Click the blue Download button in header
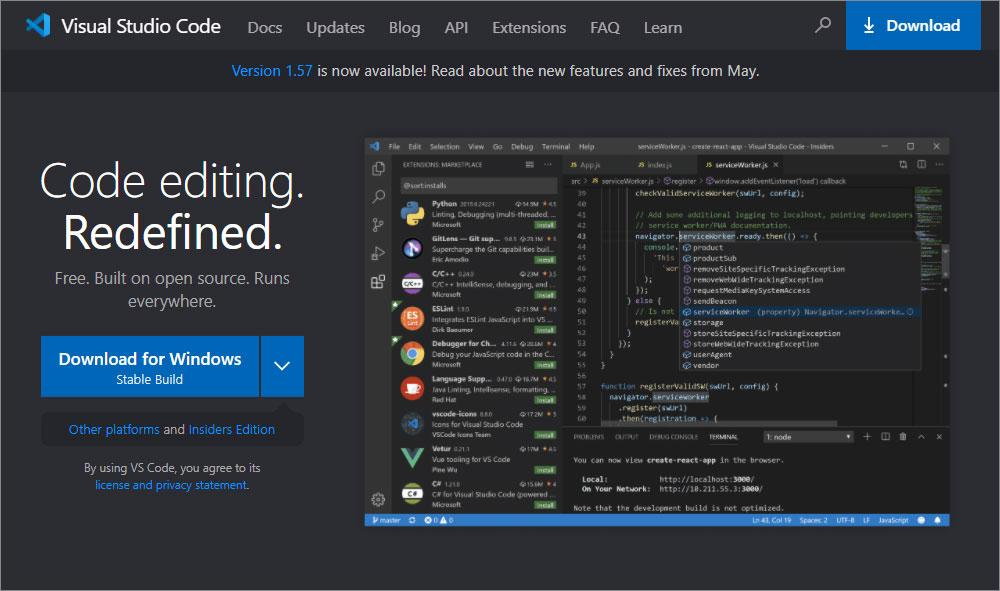 click(913, 26)
